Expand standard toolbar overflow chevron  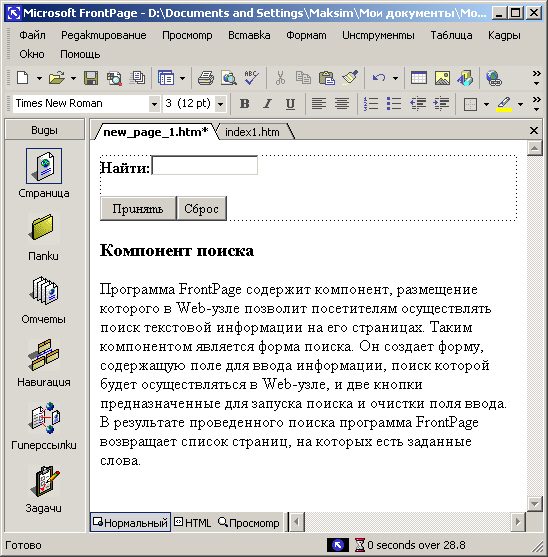536,78
